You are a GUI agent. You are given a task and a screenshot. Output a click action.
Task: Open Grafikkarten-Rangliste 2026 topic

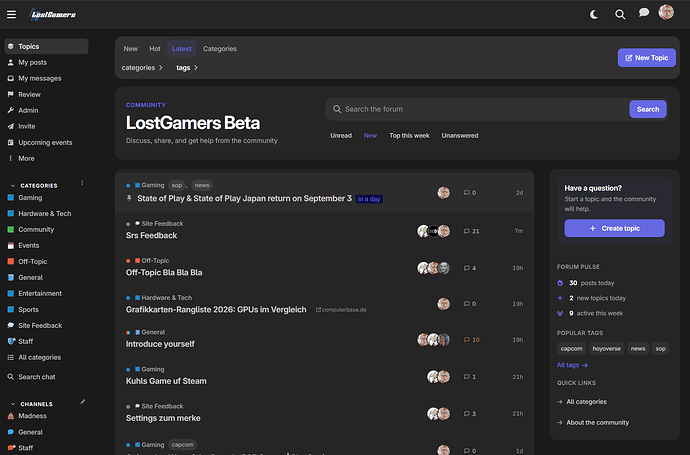(216, 309)
